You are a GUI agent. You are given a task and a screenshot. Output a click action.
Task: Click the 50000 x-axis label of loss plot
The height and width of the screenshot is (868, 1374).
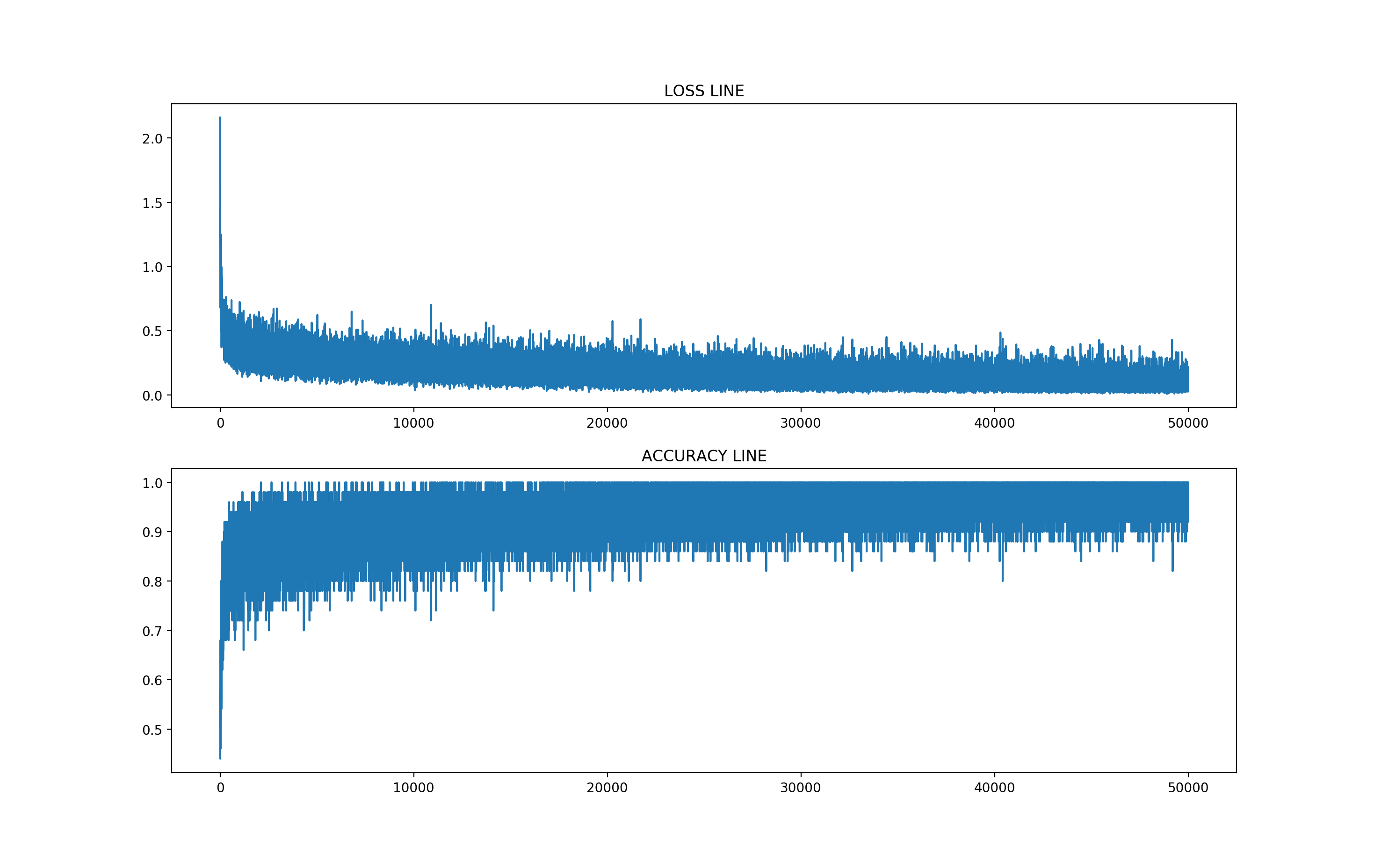(1188, 423)
